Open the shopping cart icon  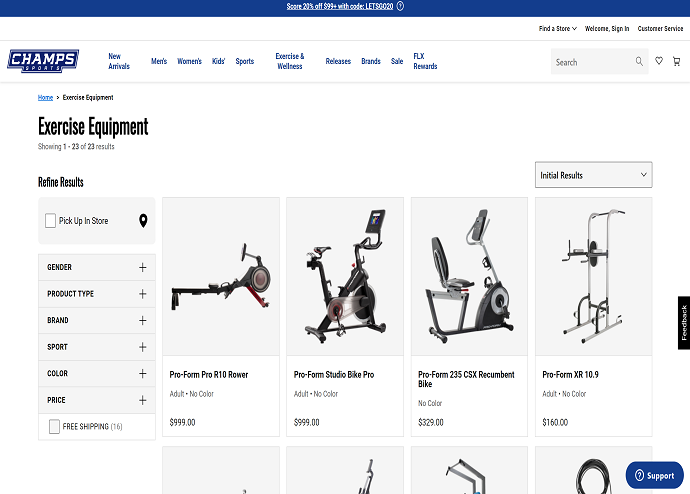pyautogui.click(x=676, y=62)
